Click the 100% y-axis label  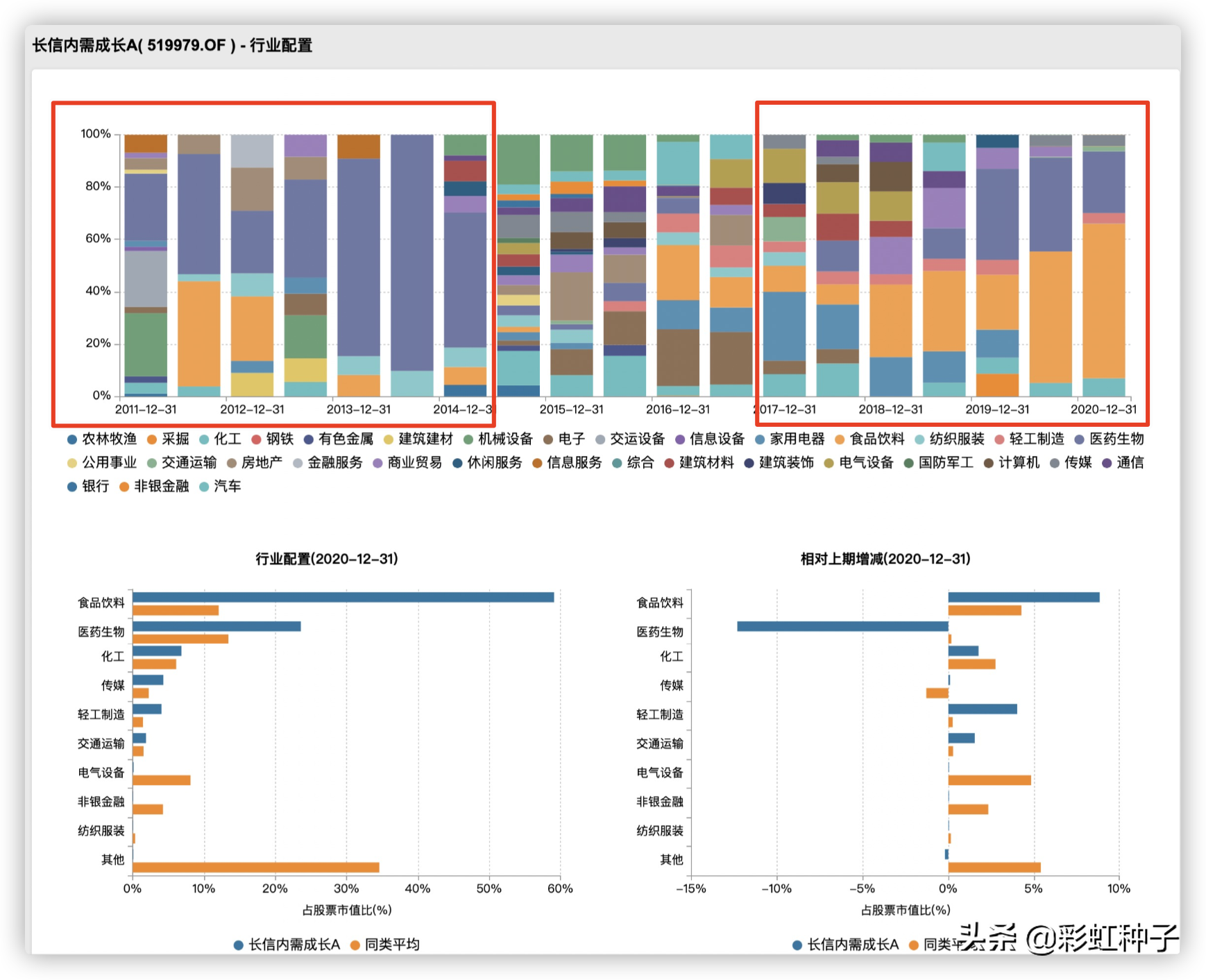96,134
